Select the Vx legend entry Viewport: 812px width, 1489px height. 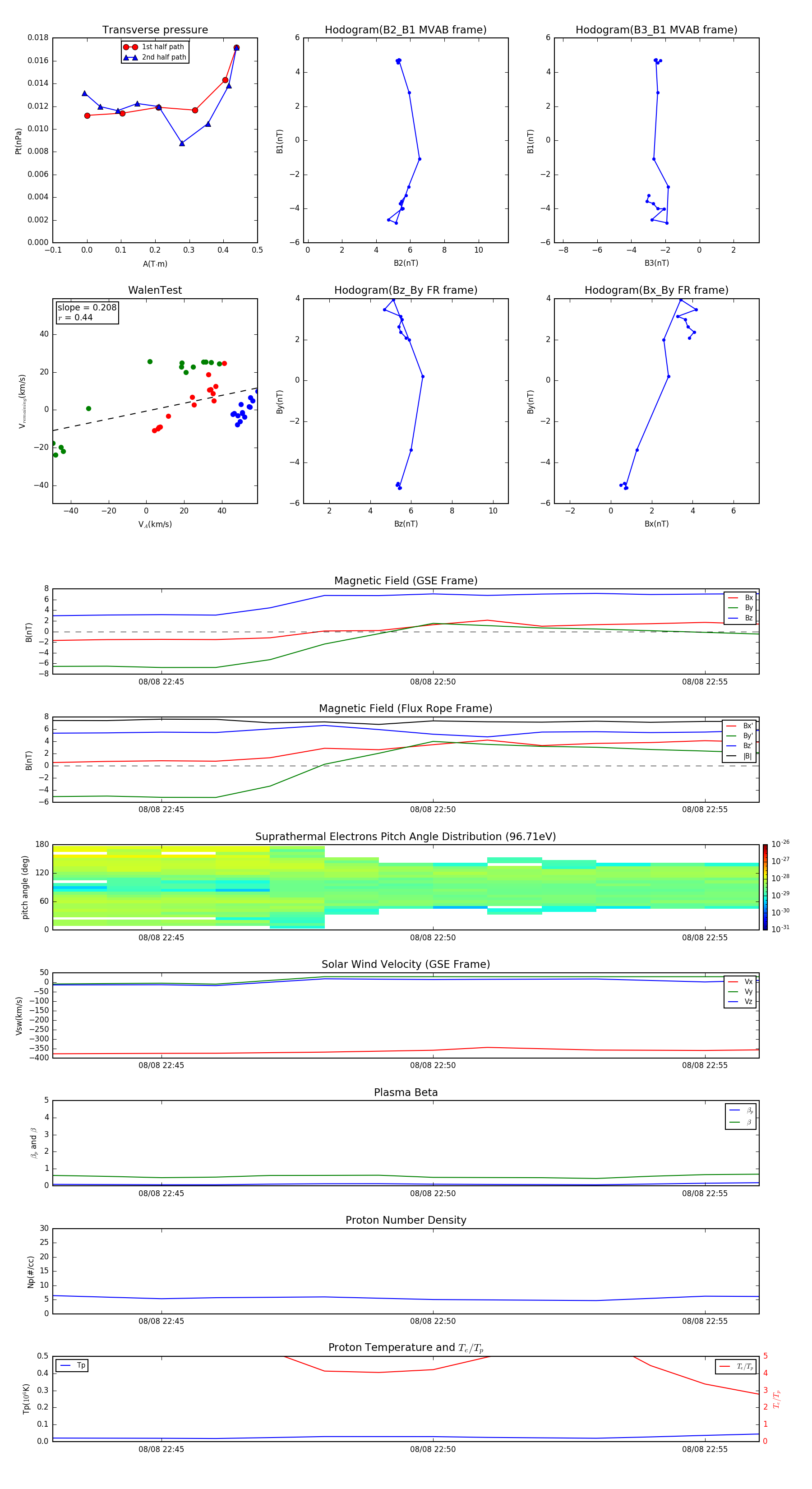pos(740,981)
